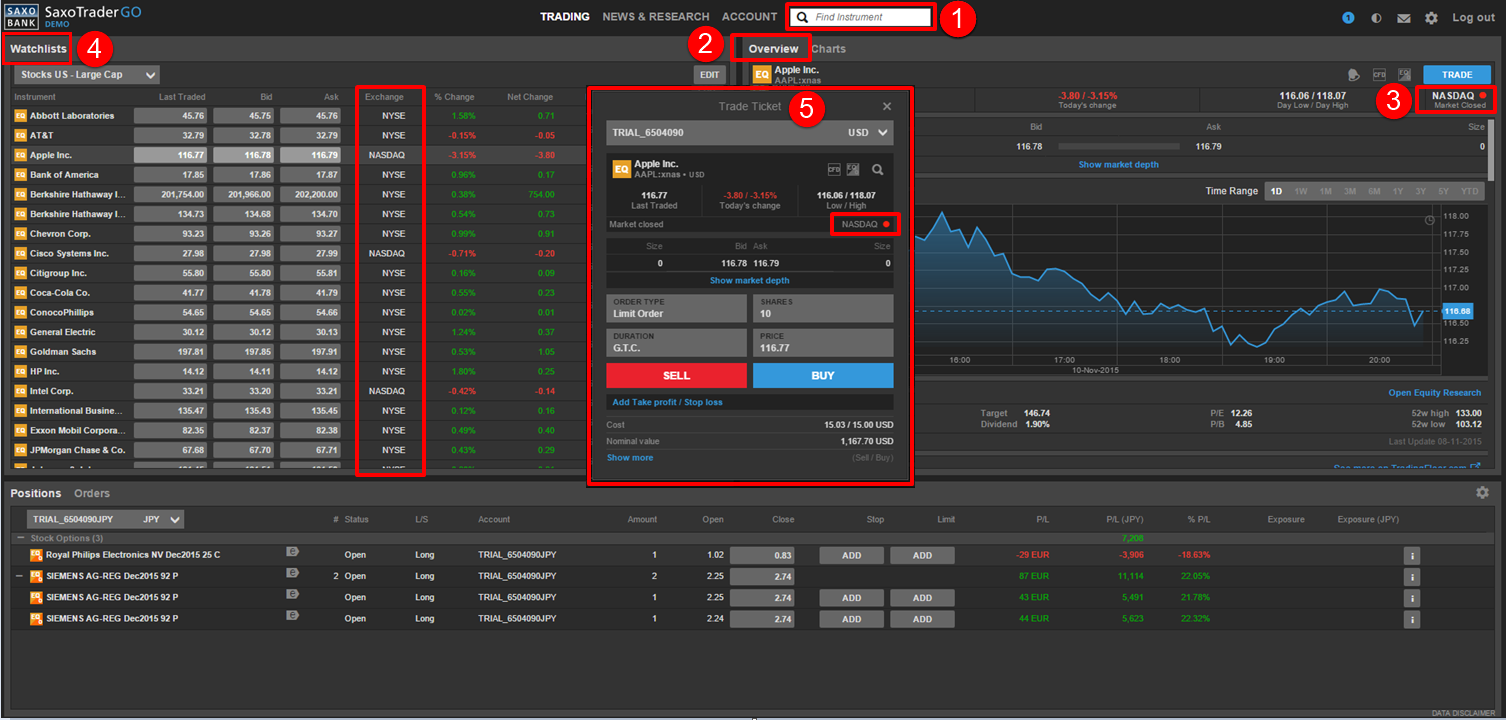This screenshot has height=720, width=1506.
Task: Click the watchlist EDIT button
Action: click(x=710, y=75)
